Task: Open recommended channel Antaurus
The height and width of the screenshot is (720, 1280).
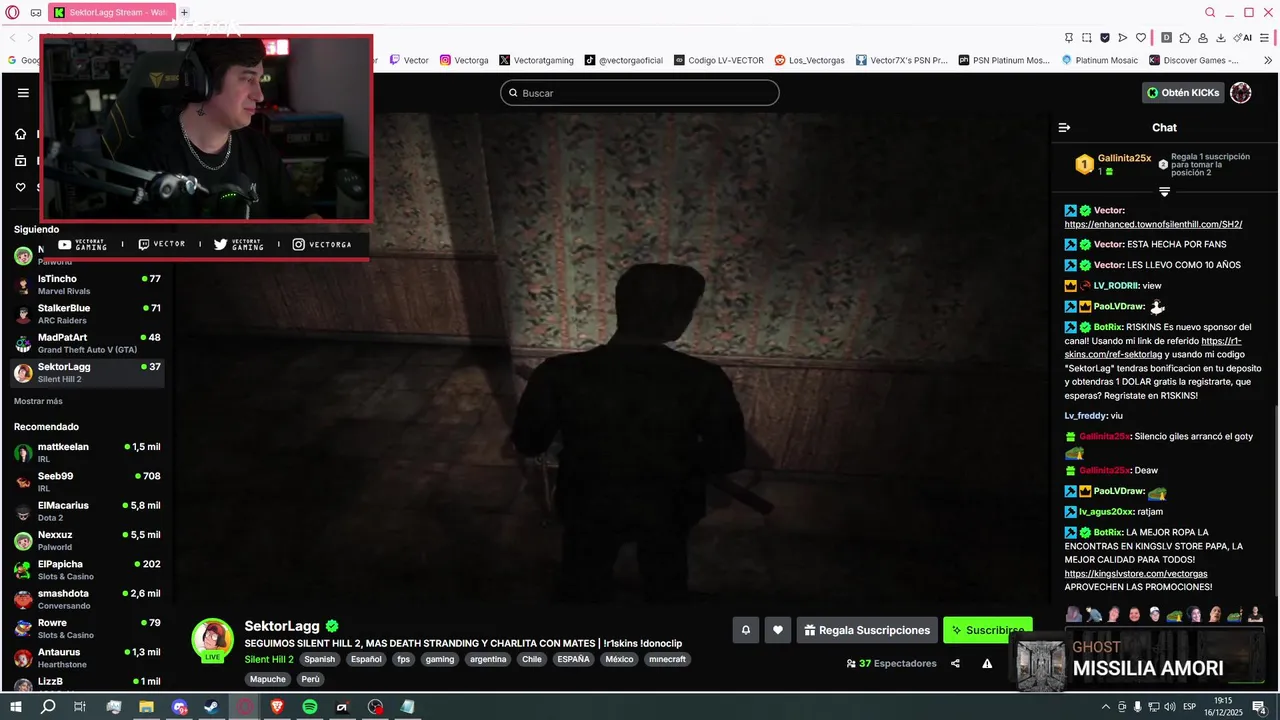Action: [x=88, y=657]
